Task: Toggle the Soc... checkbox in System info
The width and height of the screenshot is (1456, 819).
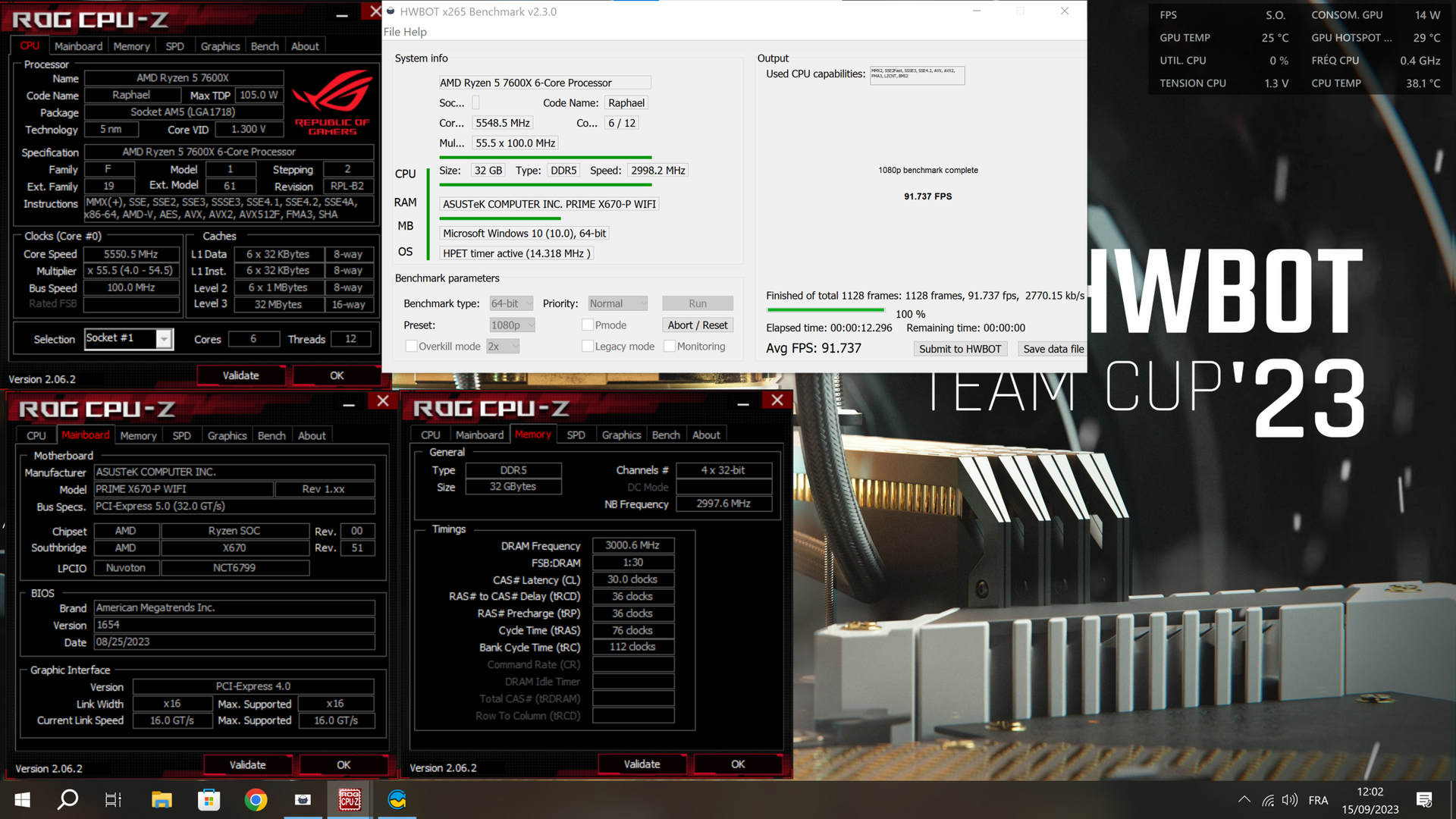Action: [x=475, y=103]
